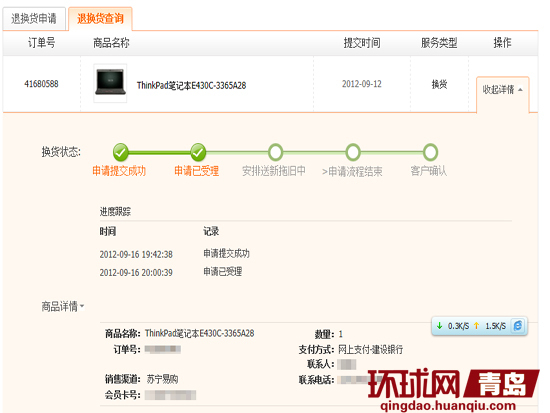Click download speed green arrow indicator

point(440,326)
